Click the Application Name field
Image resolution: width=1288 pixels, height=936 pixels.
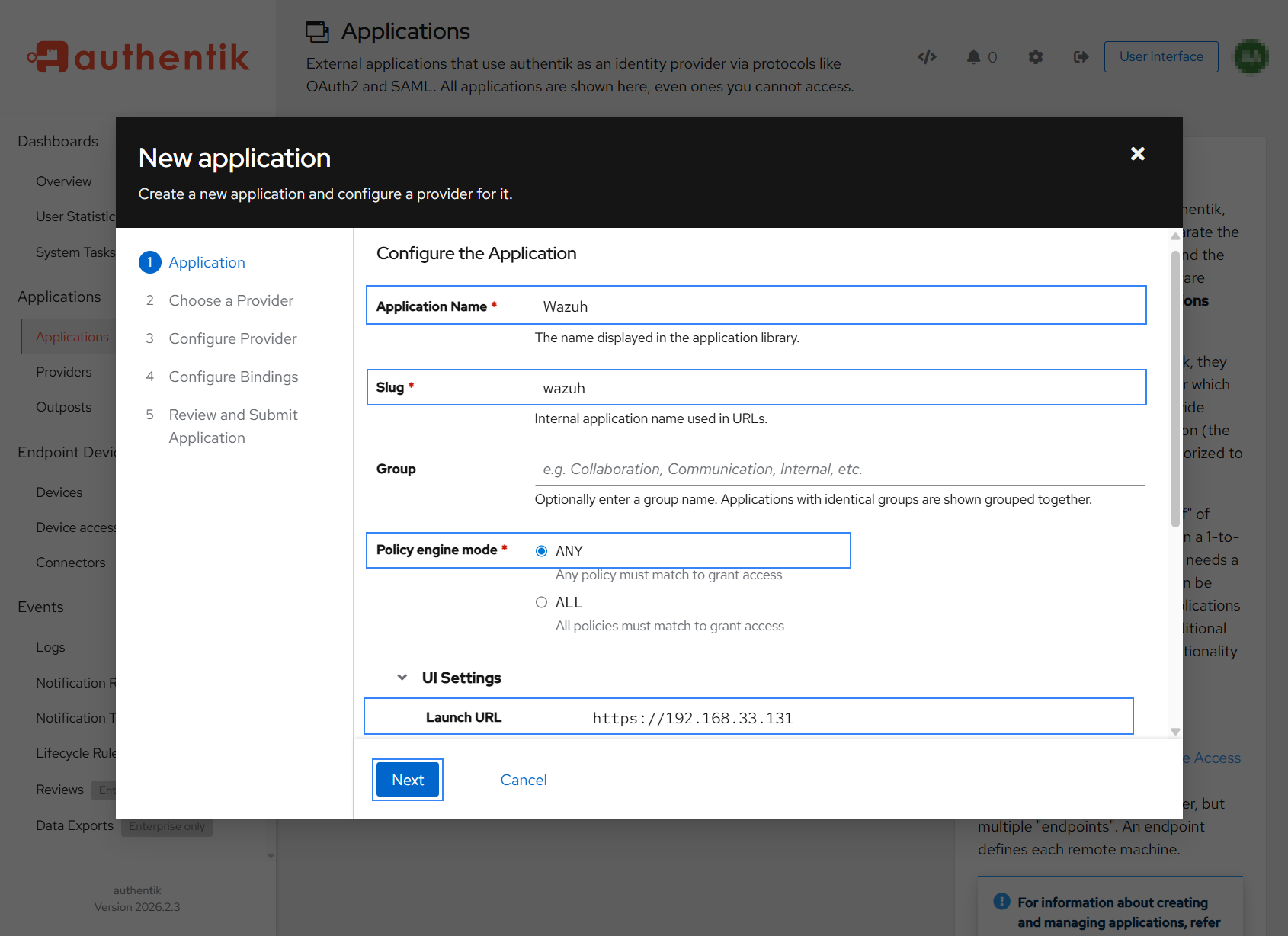840,306
